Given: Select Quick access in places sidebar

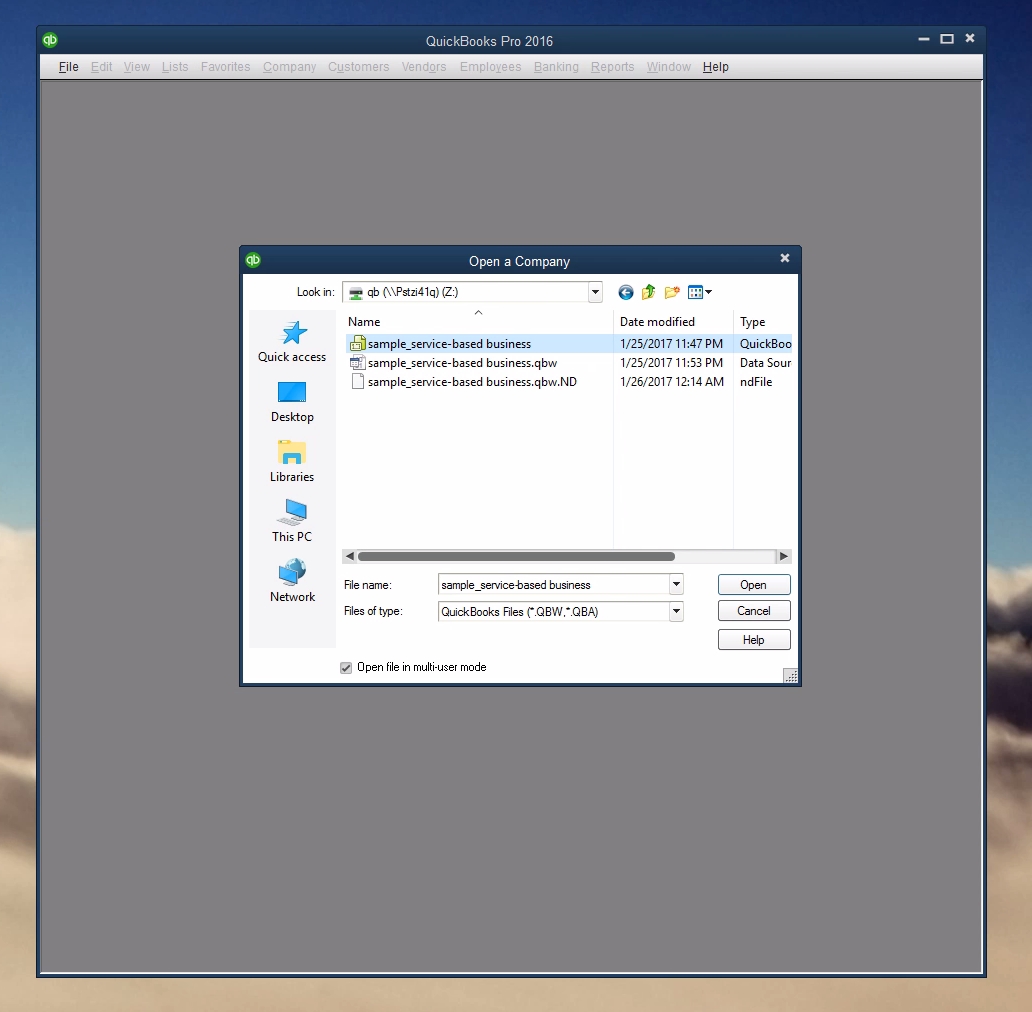Looking at the screenshot, I should (x=292, y=342).
